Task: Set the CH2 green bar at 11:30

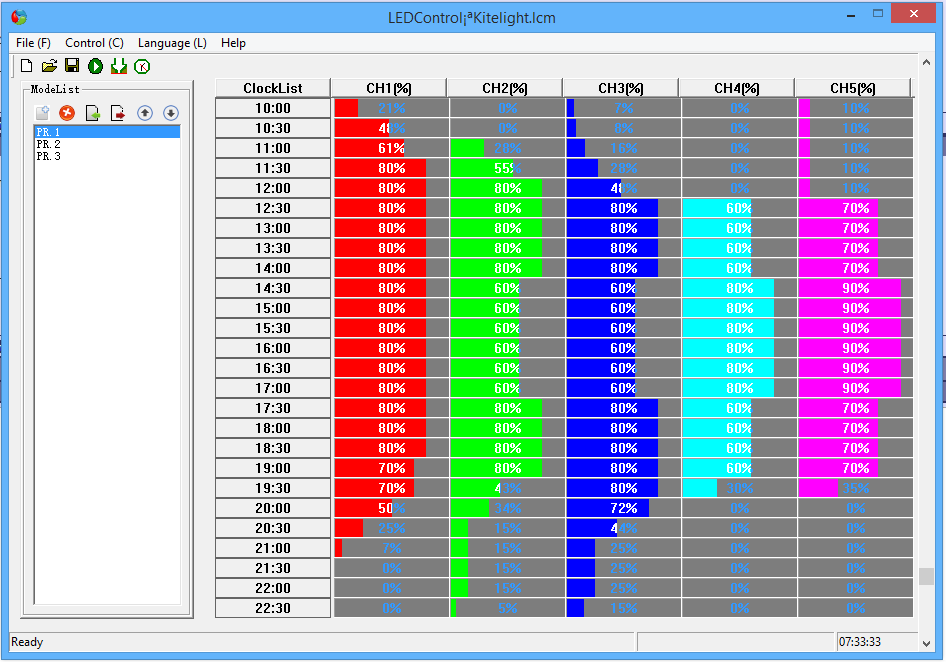Action: 507,168
